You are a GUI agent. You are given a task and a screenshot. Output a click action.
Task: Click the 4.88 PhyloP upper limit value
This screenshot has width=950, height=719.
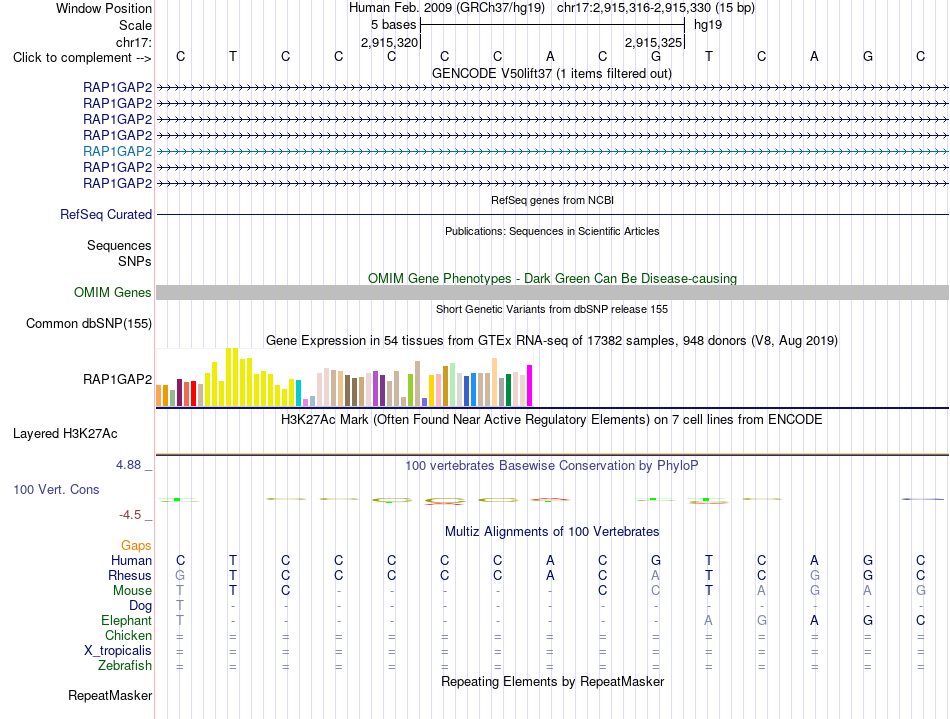[128, 465]
